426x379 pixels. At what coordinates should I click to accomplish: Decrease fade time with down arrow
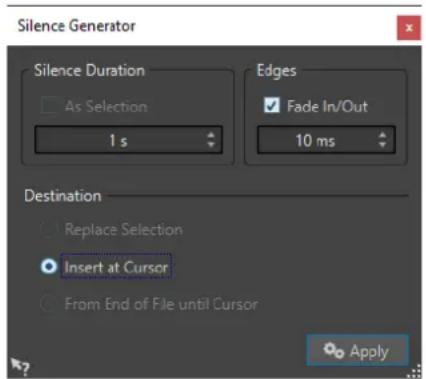coord(383,144)
